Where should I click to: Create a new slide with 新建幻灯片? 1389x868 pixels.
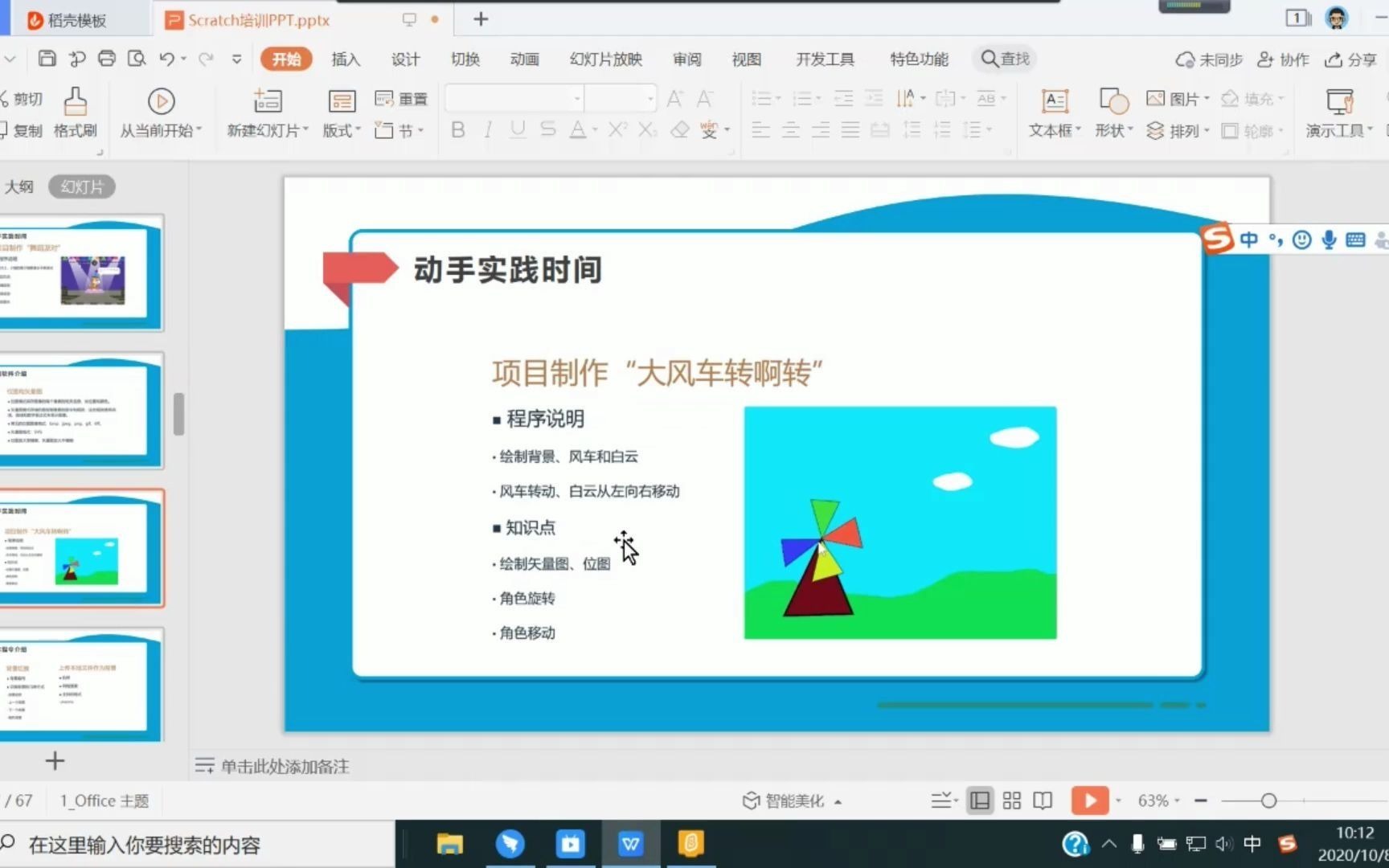pyautogui.click(x=265, y=113)
